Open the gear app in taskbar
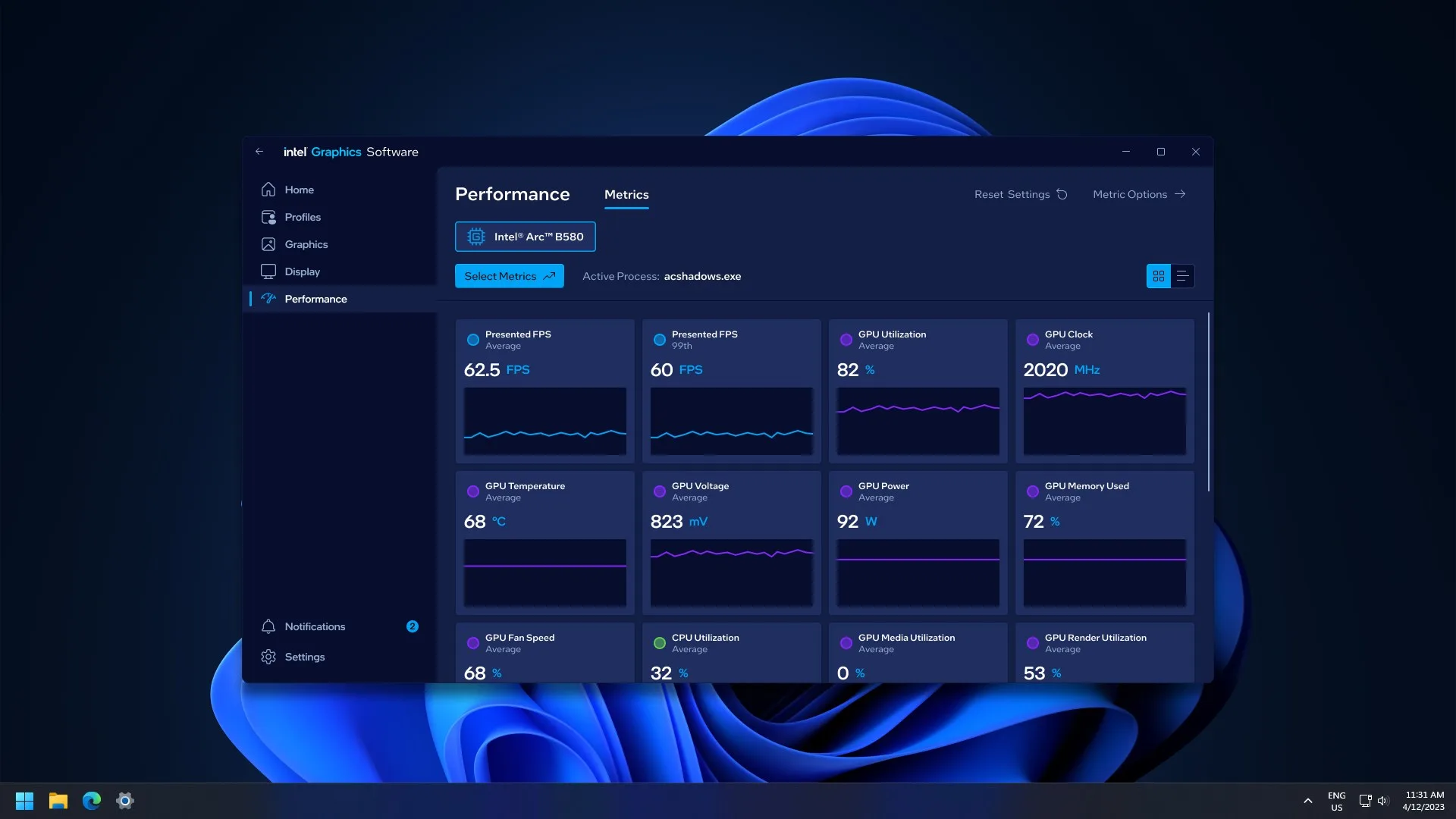Viewport: 1456px width, 819px height. pos(125,801)
